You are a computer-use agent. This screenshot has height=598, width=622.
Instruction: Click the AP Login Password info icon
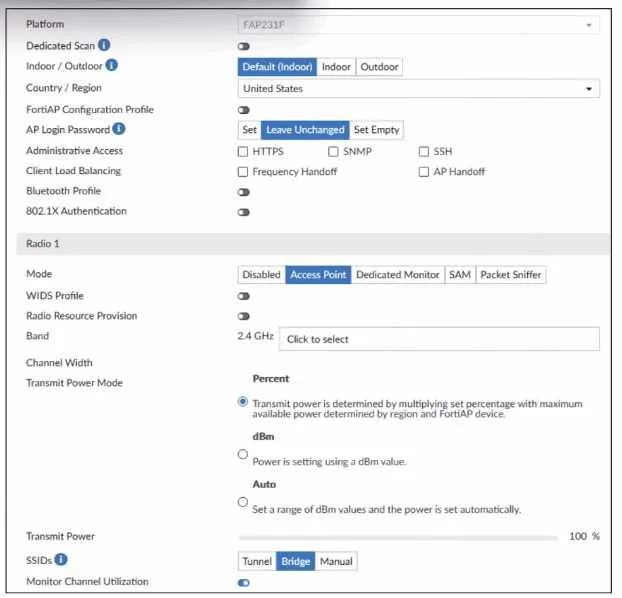(x=119, y=129)
